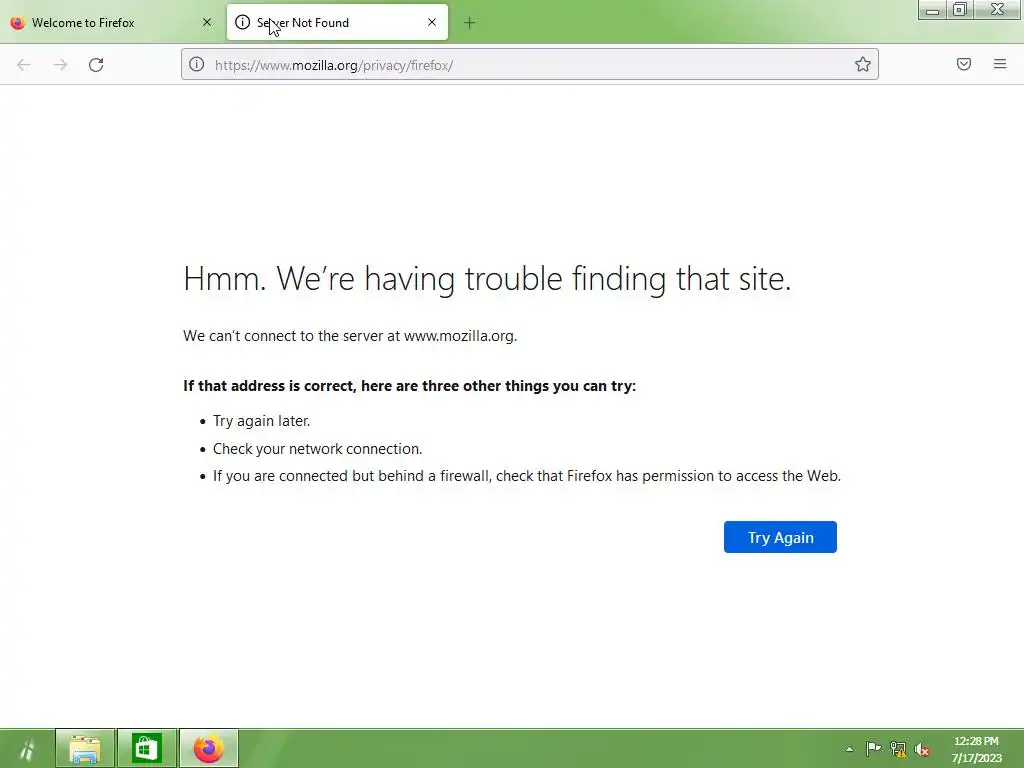
Task: Click the mozilla.org URL address field
Action: [530, 65]
